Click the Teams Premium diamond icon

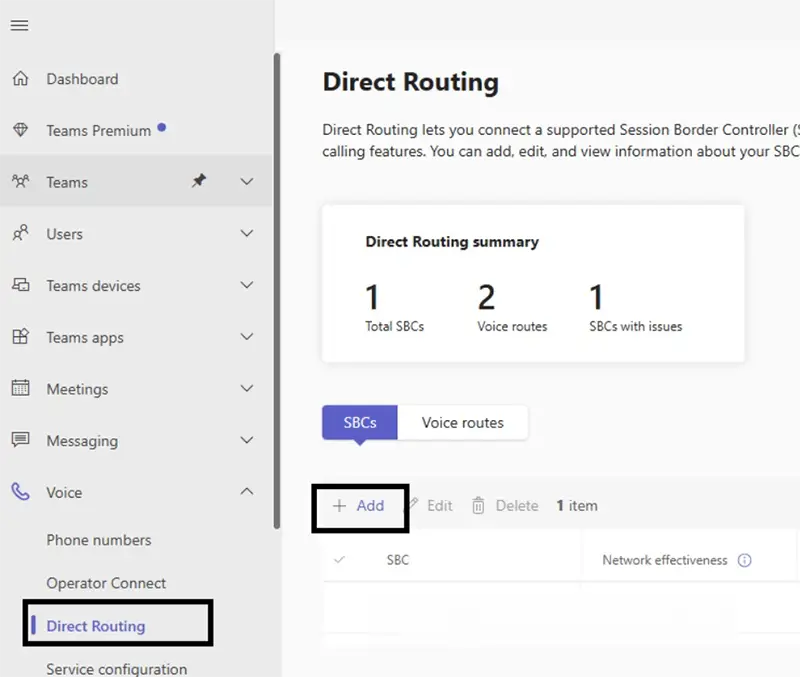pyautogui.click(x=20, y=130)
